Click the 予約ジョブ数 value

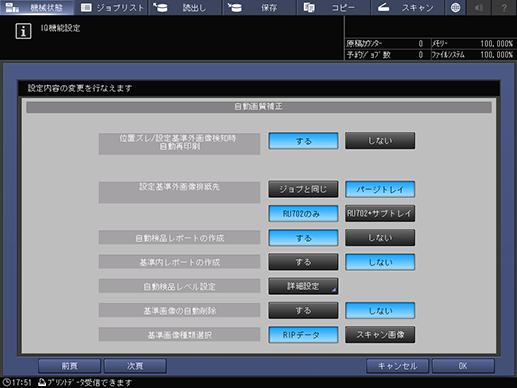pos(421,55)
